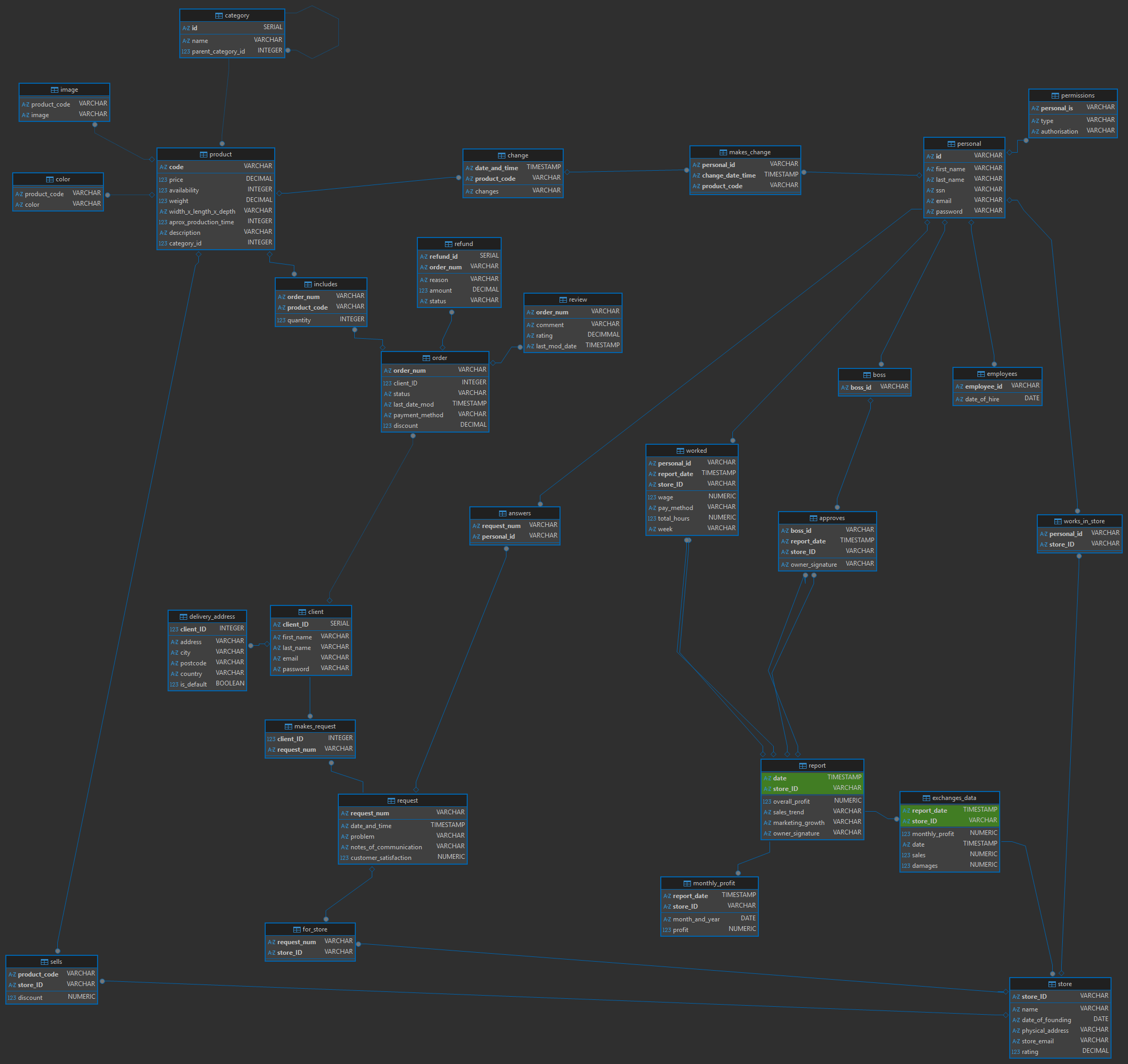Image resolution: width=1128 pixels, height=1064 pixels.
Task: Click the table icon in personal header
Action: coord(951,144)
